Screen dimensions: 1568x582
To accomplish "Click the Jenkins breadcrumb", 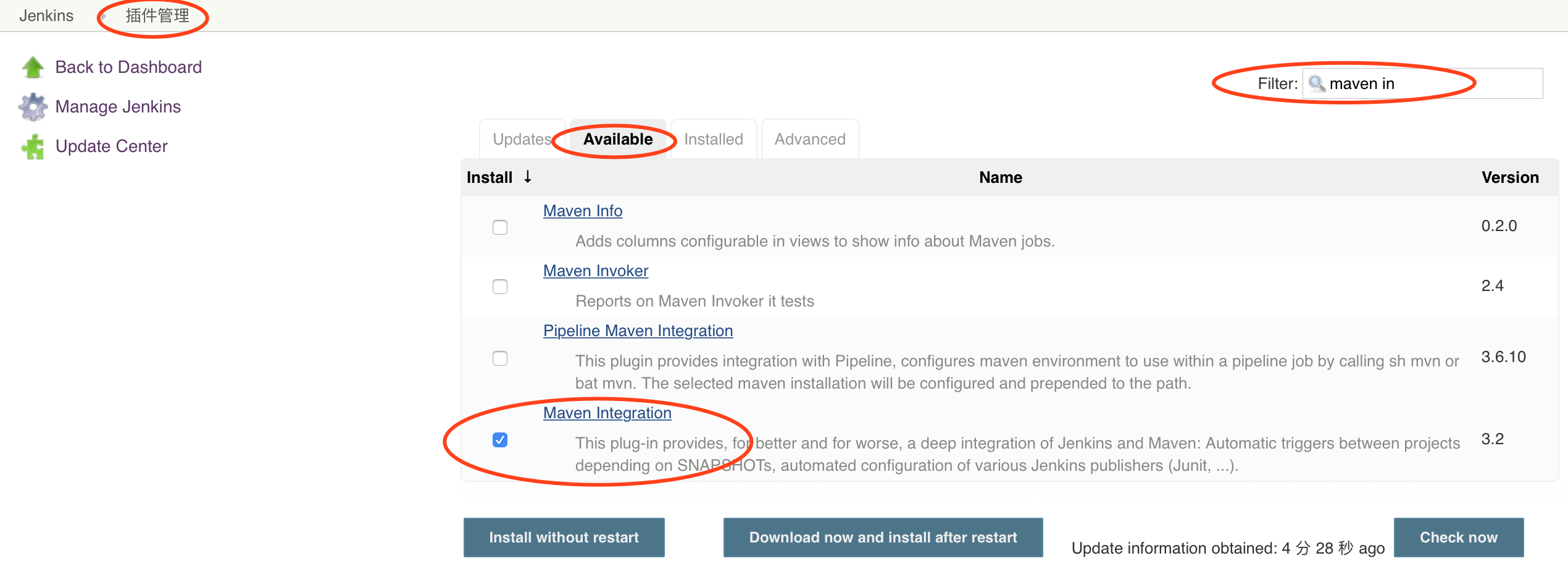I will [46, 15].
